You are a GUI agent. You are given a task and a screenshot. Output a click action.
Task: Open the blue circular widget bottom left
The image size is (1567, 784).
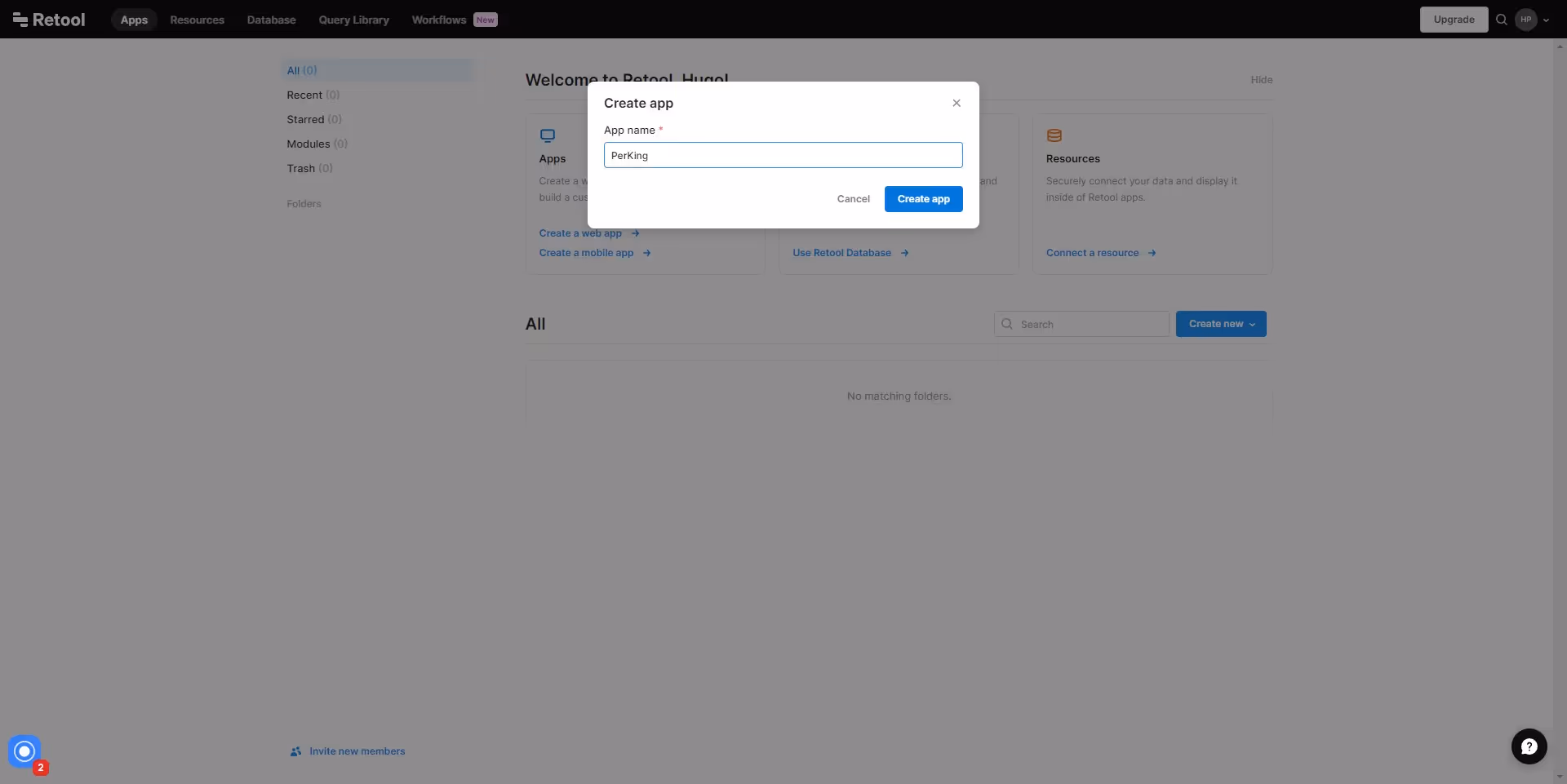[x=24, y=751]
